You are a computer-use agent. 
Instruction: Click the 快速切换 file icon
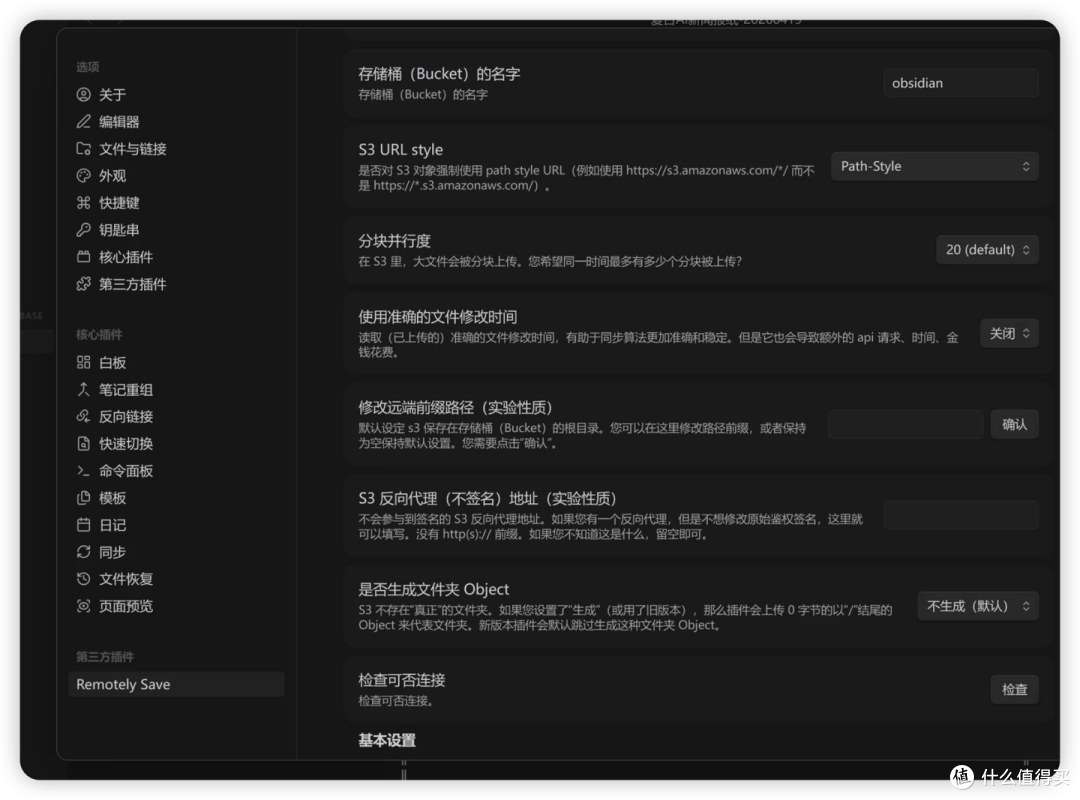(x=83, y=444)
